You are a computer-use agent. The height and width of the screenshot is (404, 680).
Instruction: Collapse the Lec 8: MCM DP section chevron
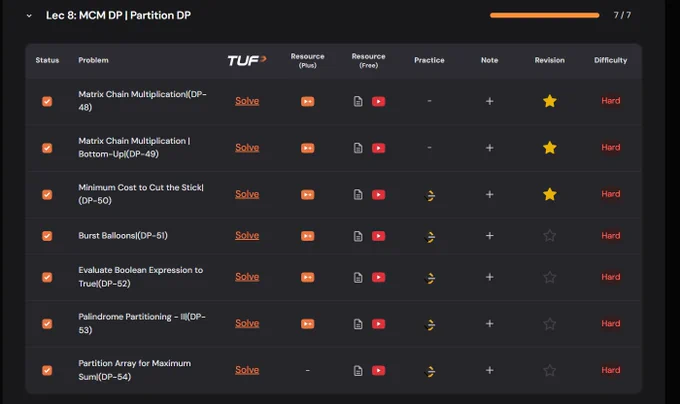(29, 16)
